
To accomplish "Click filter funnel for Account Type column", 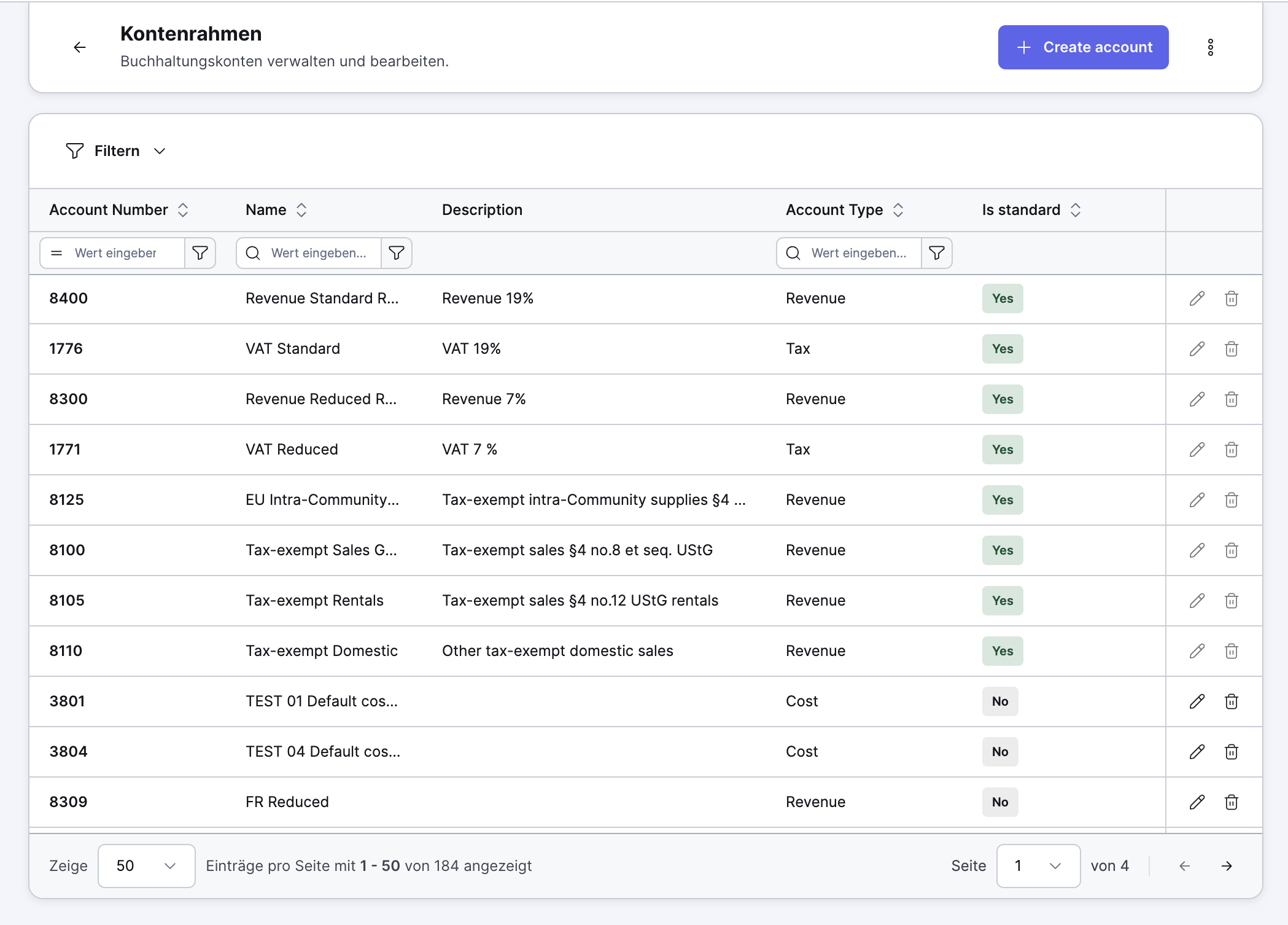I will pyautogui.click(x=936, y=253).
